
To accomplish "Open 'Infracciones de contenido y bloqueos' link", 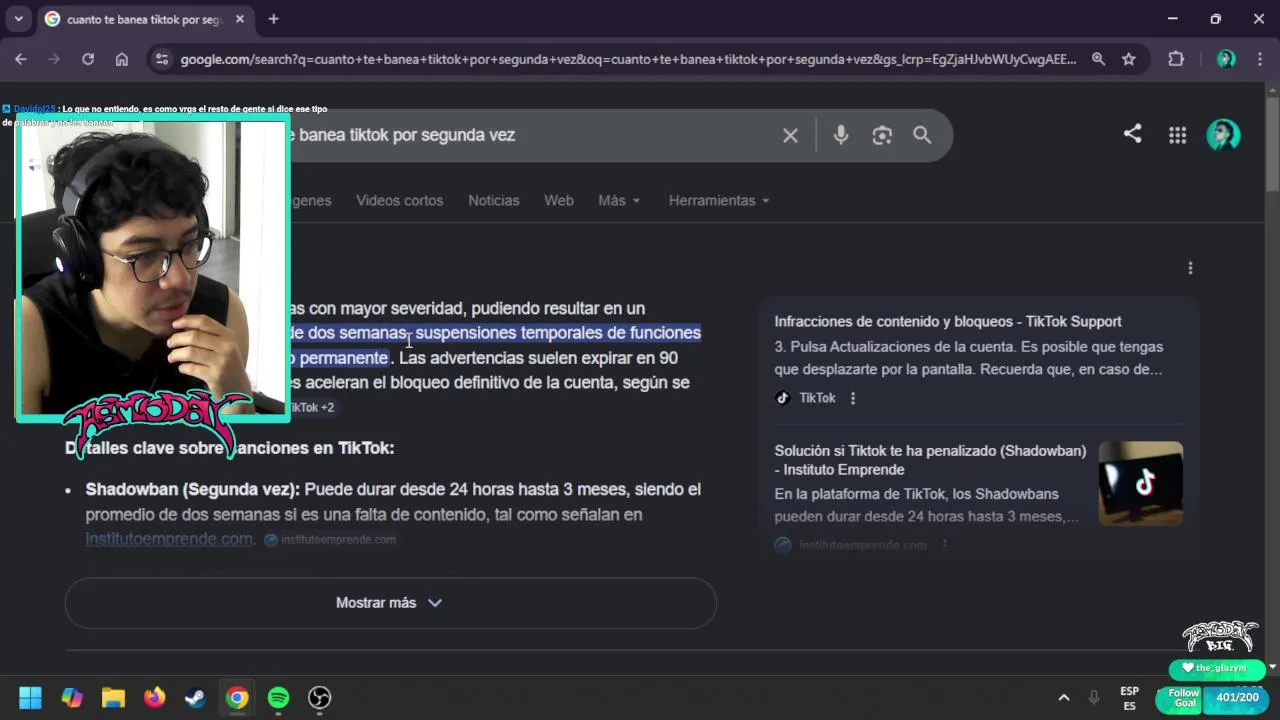I will [x=948, y=321].
